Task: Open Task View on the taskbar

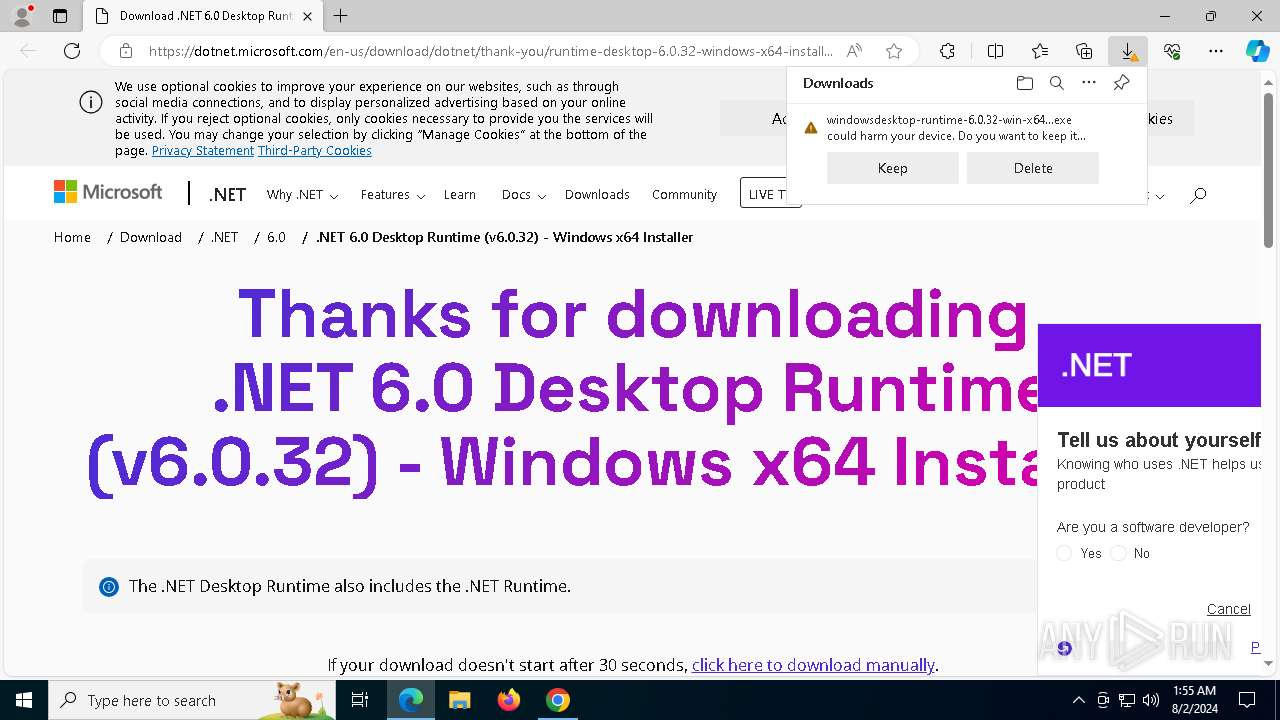Action: point(360,700)
